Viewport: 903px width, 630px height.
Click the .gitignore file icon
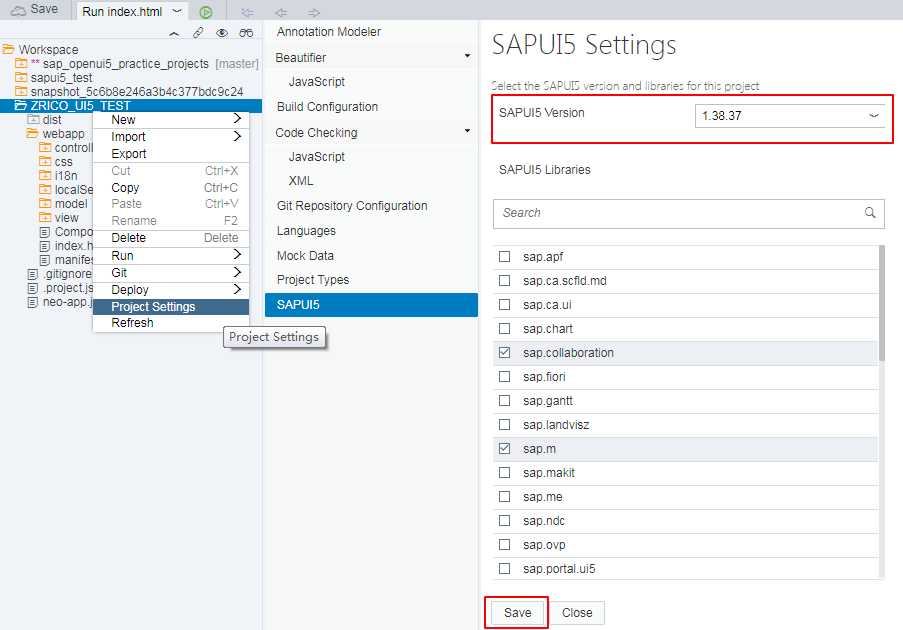coord(33,274)
